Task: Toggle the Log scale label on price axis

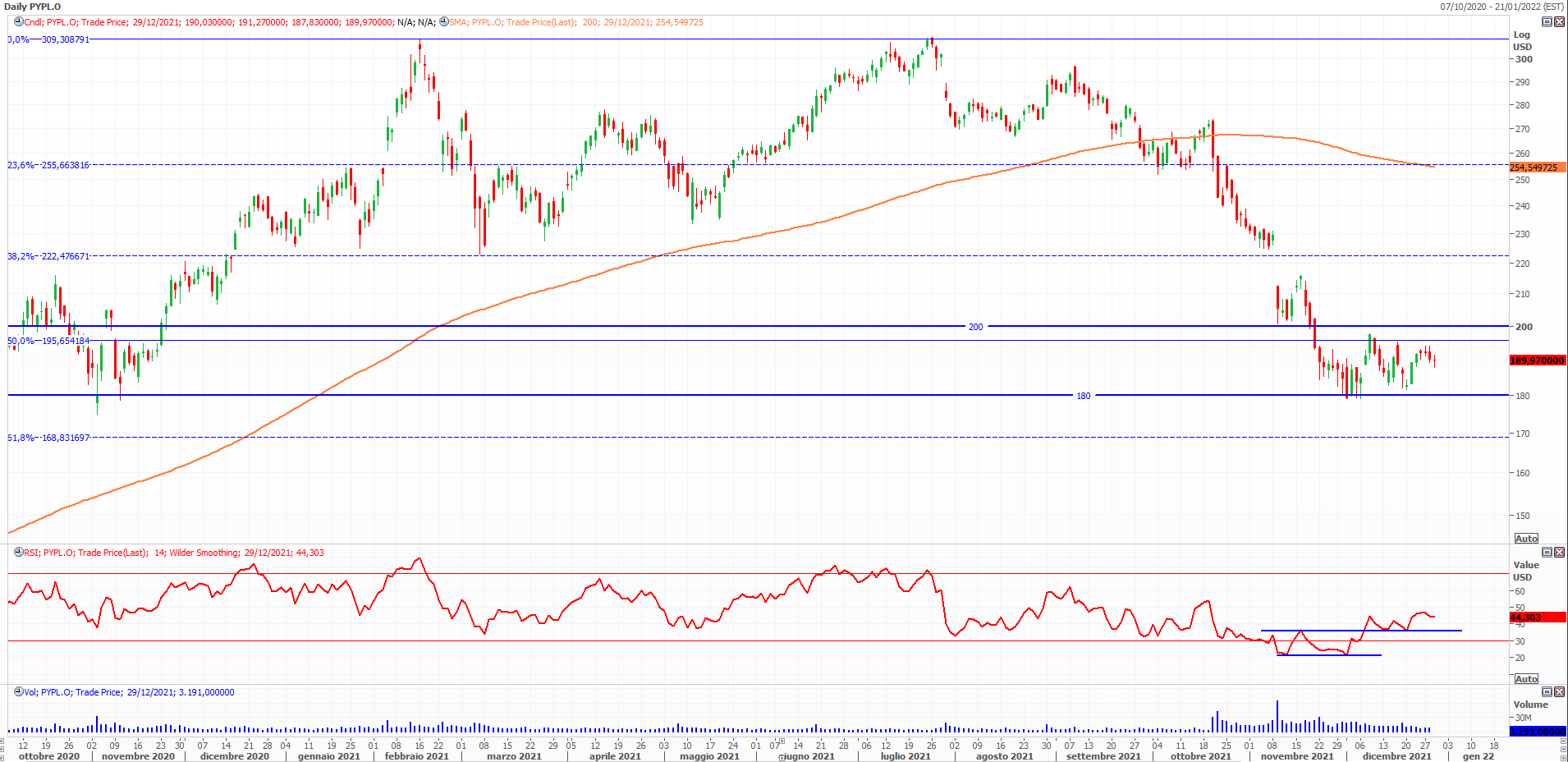Action: 1521,34
